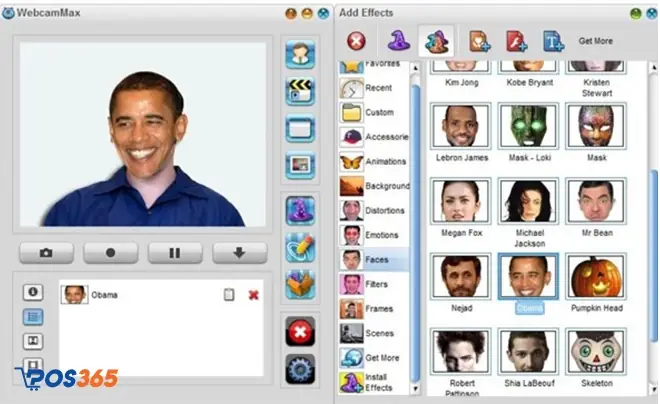Click the clipboard icon on Obama row
This screenshot has width=660, height=404.
[229, 295]
